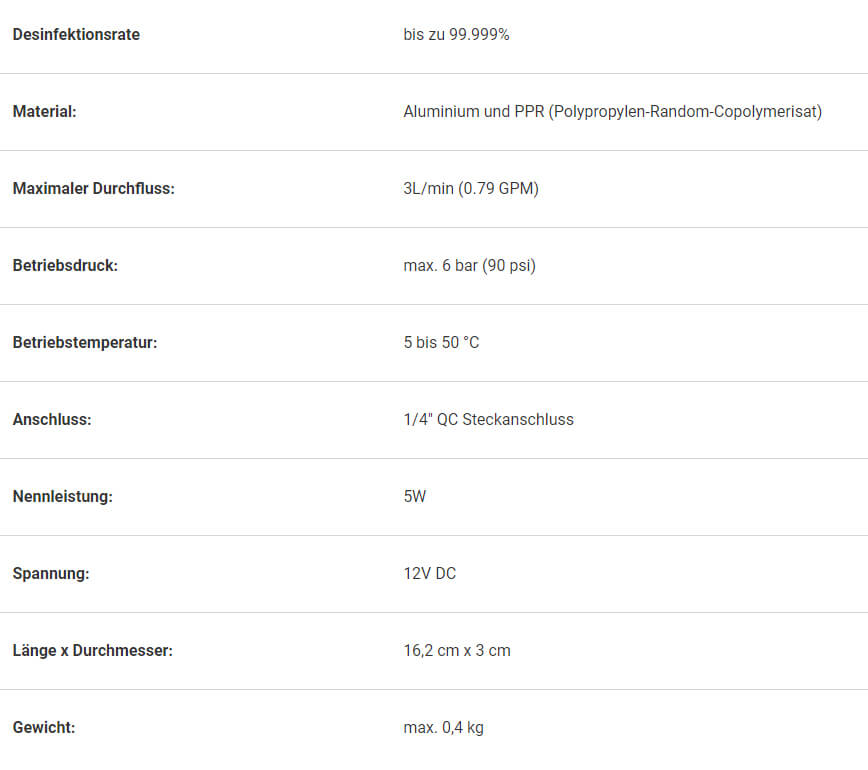Select the Desinfektionsrate label

[76, 34]
